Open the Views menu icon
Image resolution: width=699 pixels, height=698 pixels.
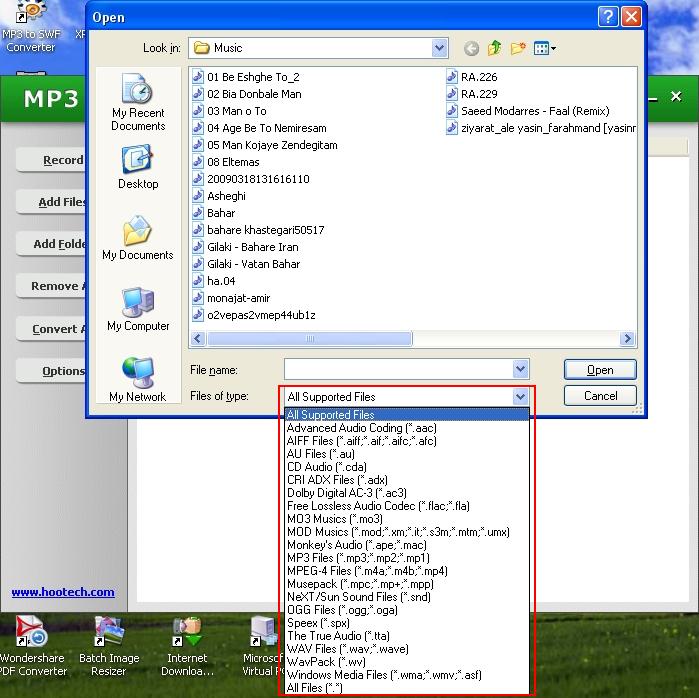point(545,48)
